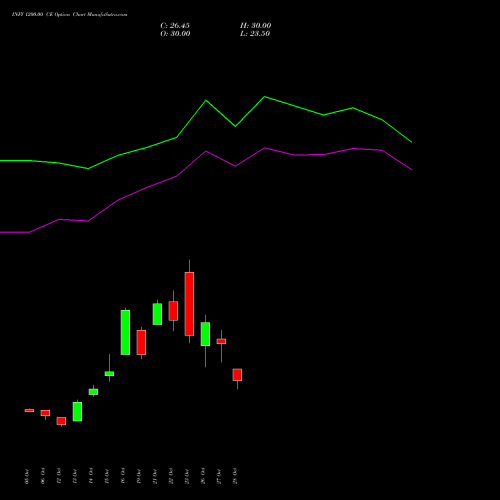
Task: Click the tallest red candlestick above 23 Oct
Action: click(x=189, y=304)
